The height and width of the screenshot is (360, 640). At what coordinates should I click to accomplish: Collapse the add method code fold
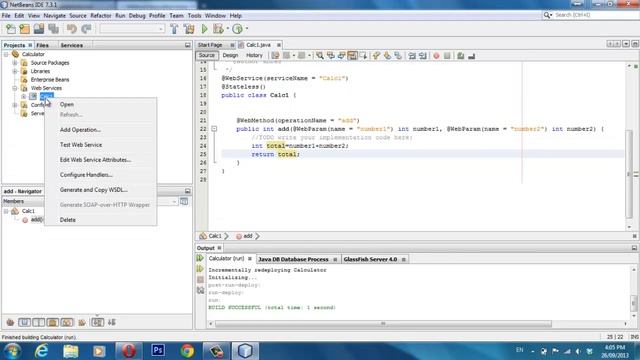pos(214,129)
